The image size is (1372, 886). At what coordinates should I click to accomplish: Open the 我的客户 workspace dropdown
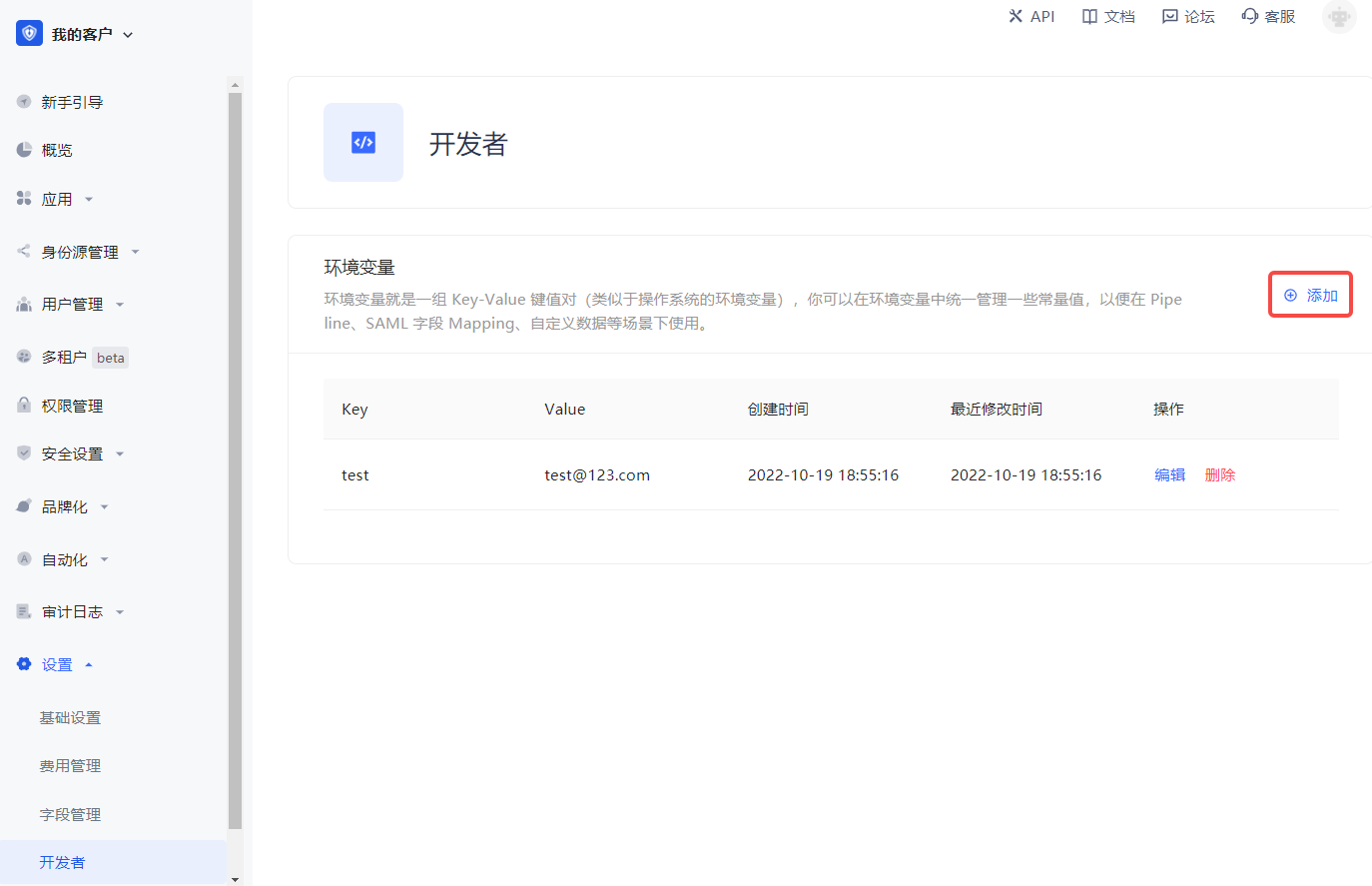128,35
